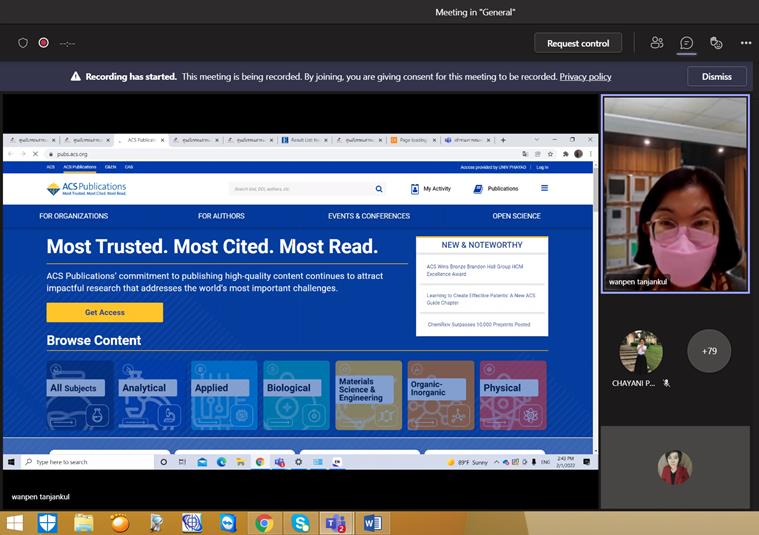
Task: Click the shared screen's Edge taskbar icon
Action: [222, 462]
